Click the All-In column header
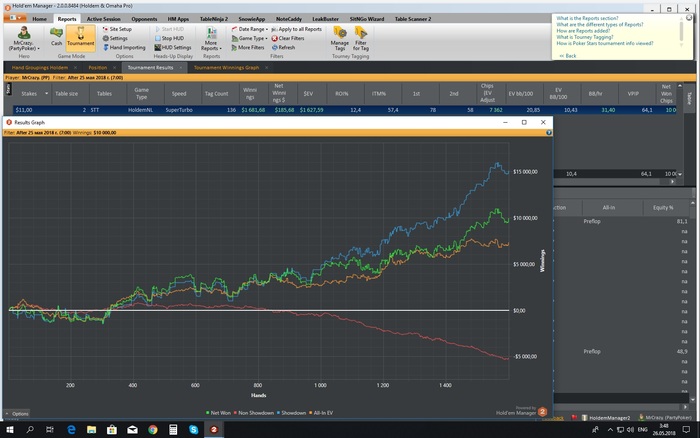 [608, 208]
